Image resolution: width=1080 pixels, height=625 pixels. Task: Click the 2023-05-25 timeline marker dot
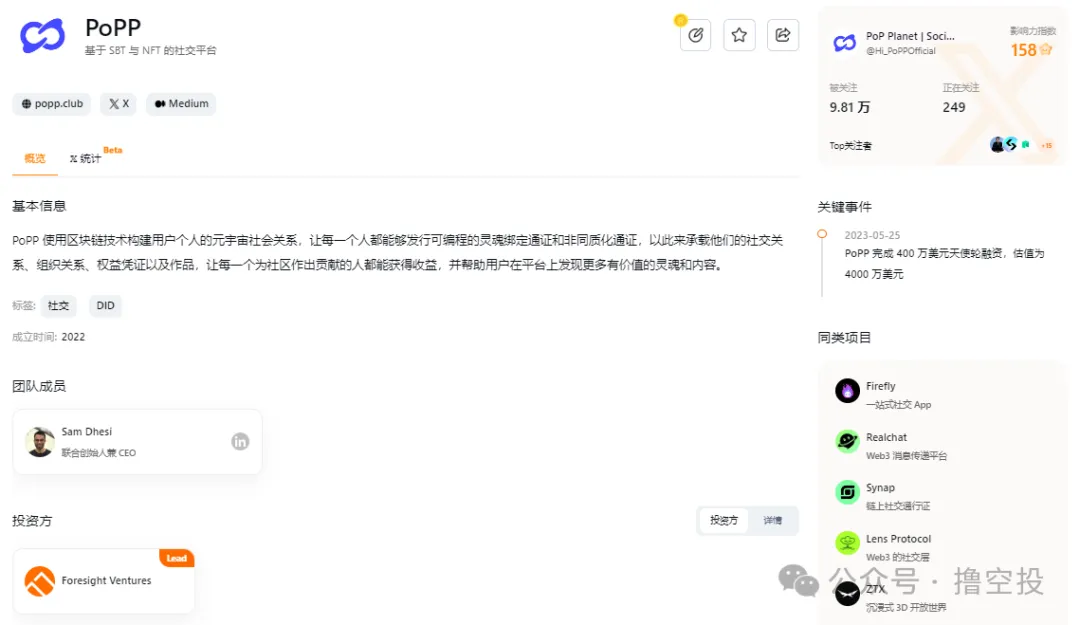[822, 234]
